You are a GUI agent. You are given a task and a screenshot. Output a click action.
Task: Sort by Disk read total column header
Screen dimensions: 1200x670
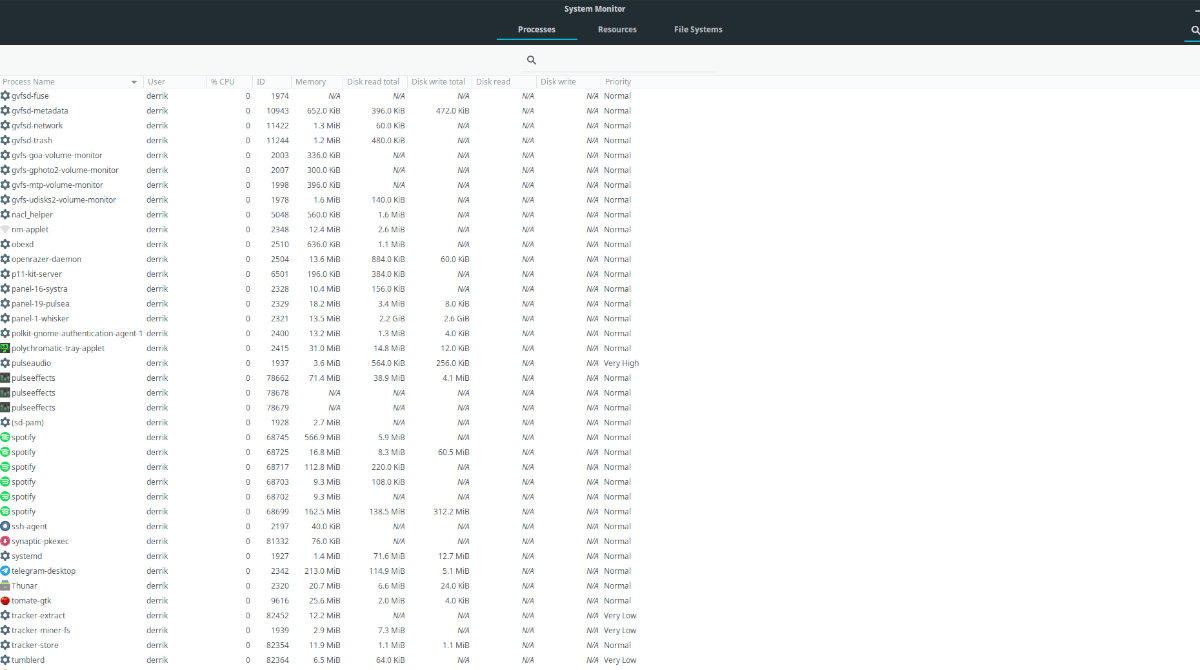coord(375,82)
